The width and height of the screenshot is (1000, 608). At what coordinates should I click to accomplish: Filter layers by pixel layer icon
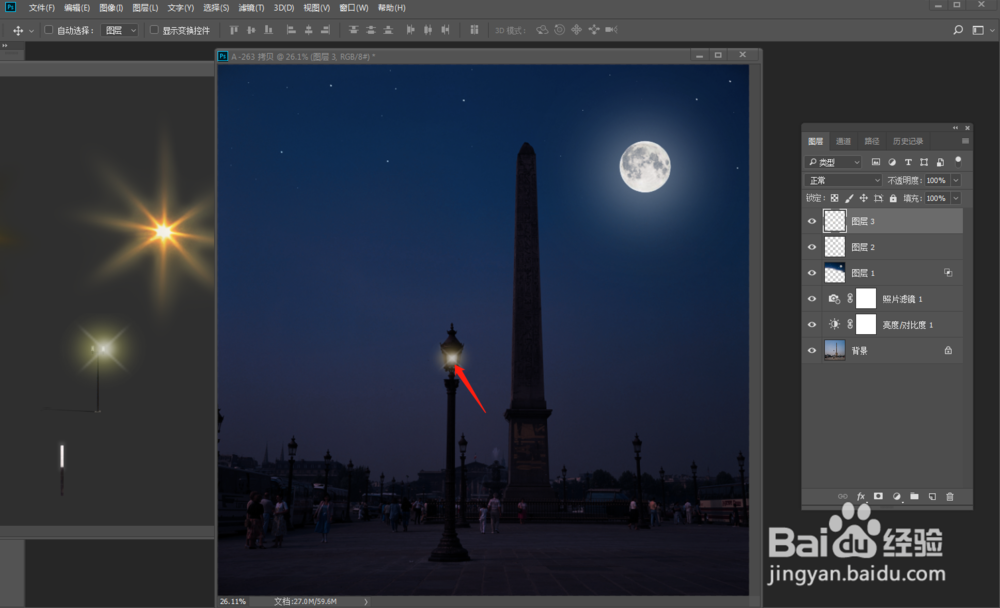(876, 162)
